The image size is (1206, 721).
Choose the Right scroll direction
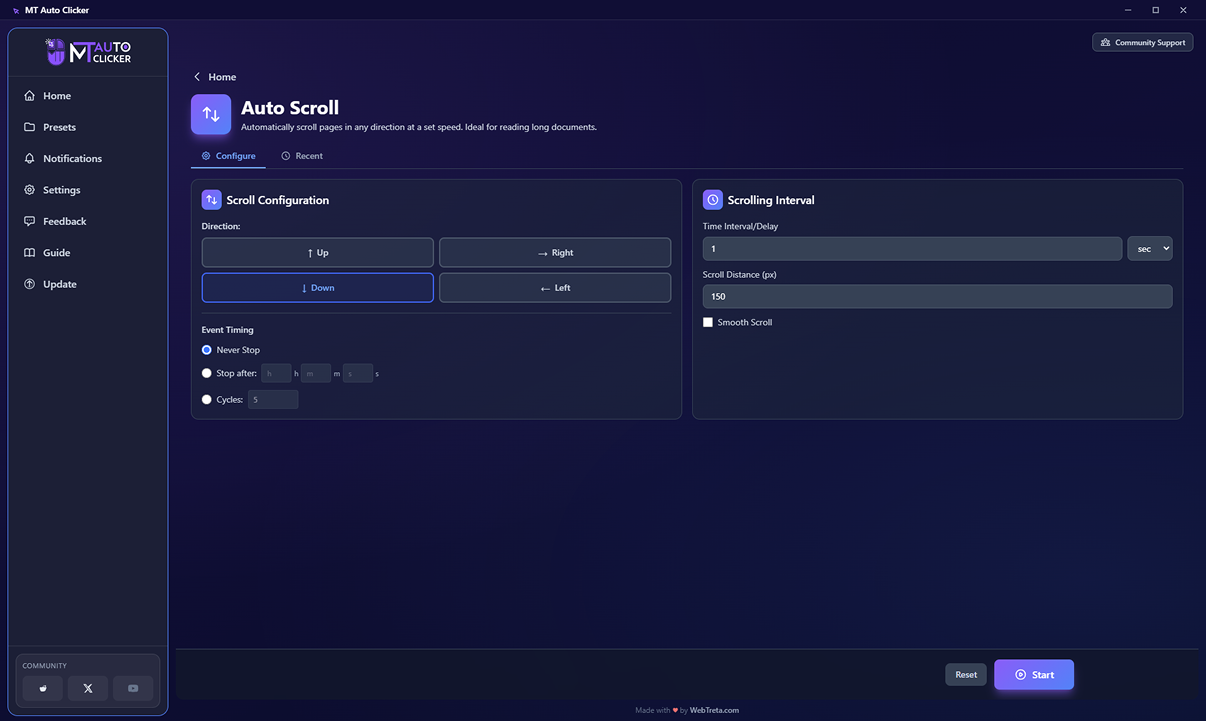[x=555, y=252]
